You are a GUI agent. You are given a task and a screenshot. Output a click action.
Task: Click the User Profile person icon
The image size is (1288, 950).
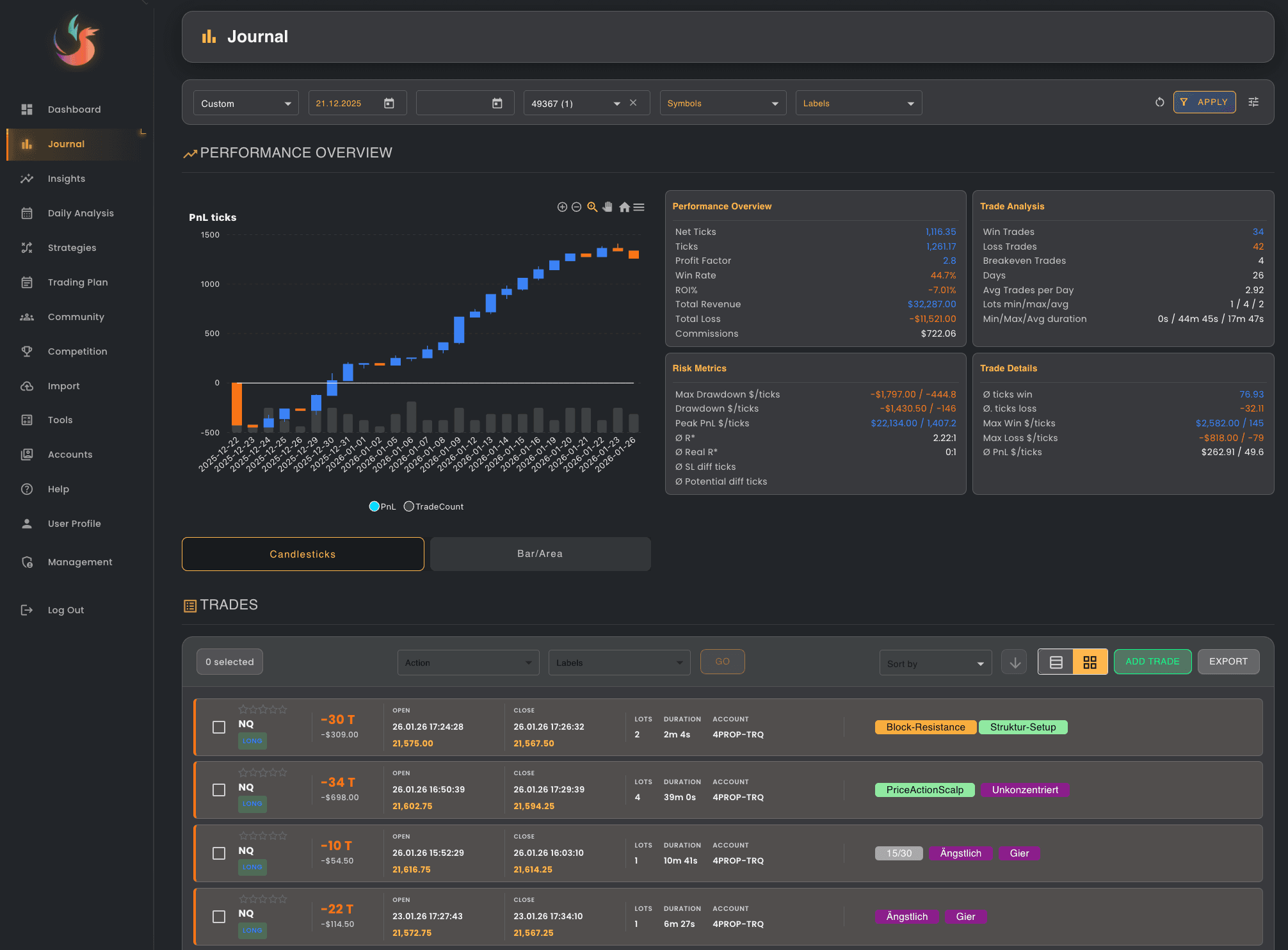pyautogui.click(x=27, y=524)
